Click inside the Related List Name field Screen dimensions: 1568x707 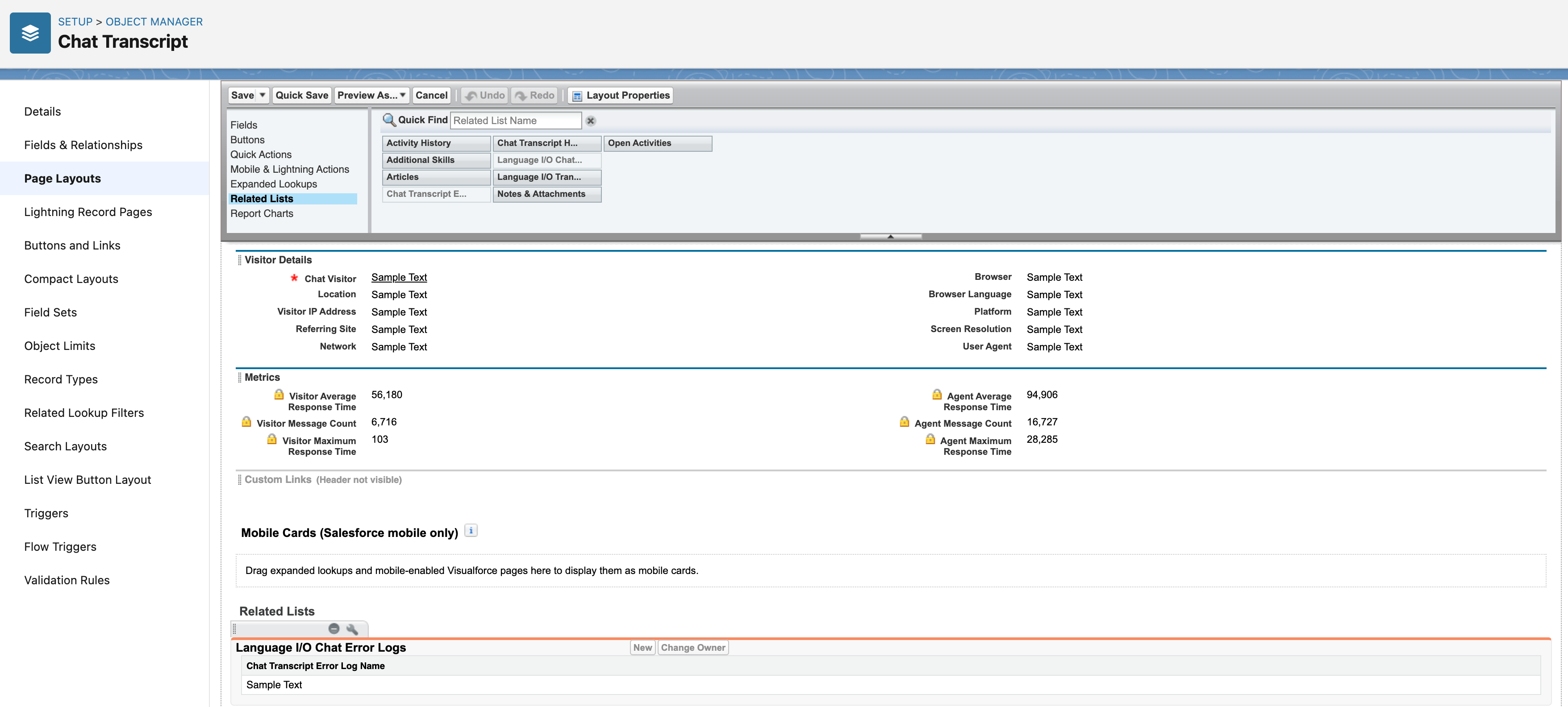tap(516, 121)
